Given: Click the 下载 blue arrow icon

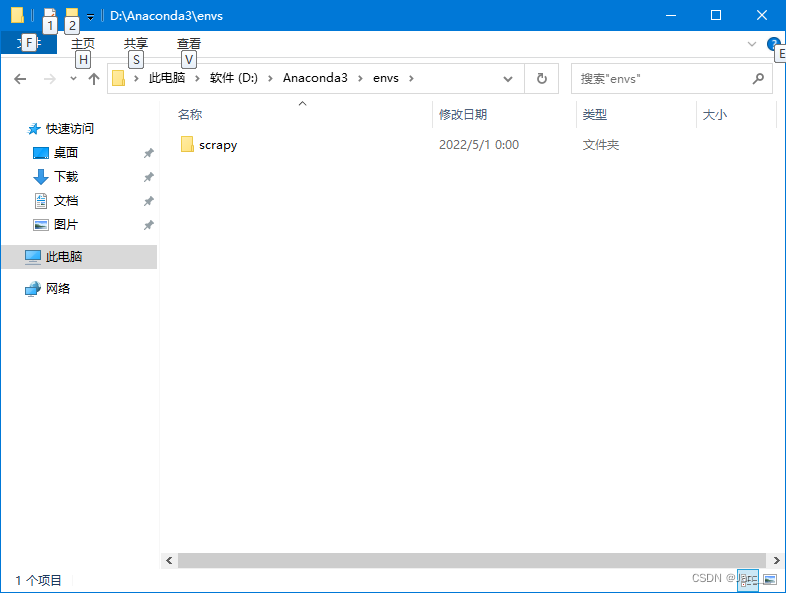Looking at the screenshot, I should (41, 177).
